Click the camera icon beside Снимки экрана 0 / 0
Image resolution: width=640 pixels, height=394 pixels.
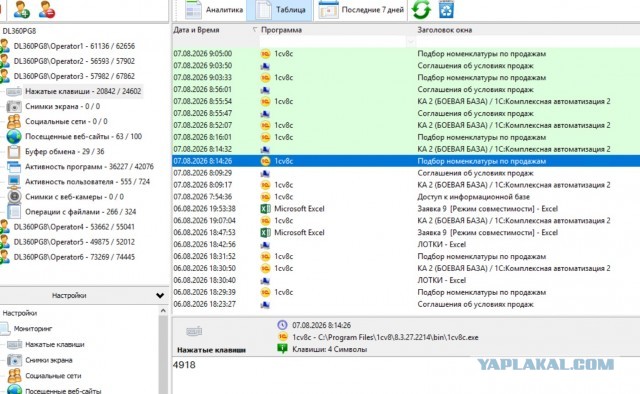(x=14, y=107)
